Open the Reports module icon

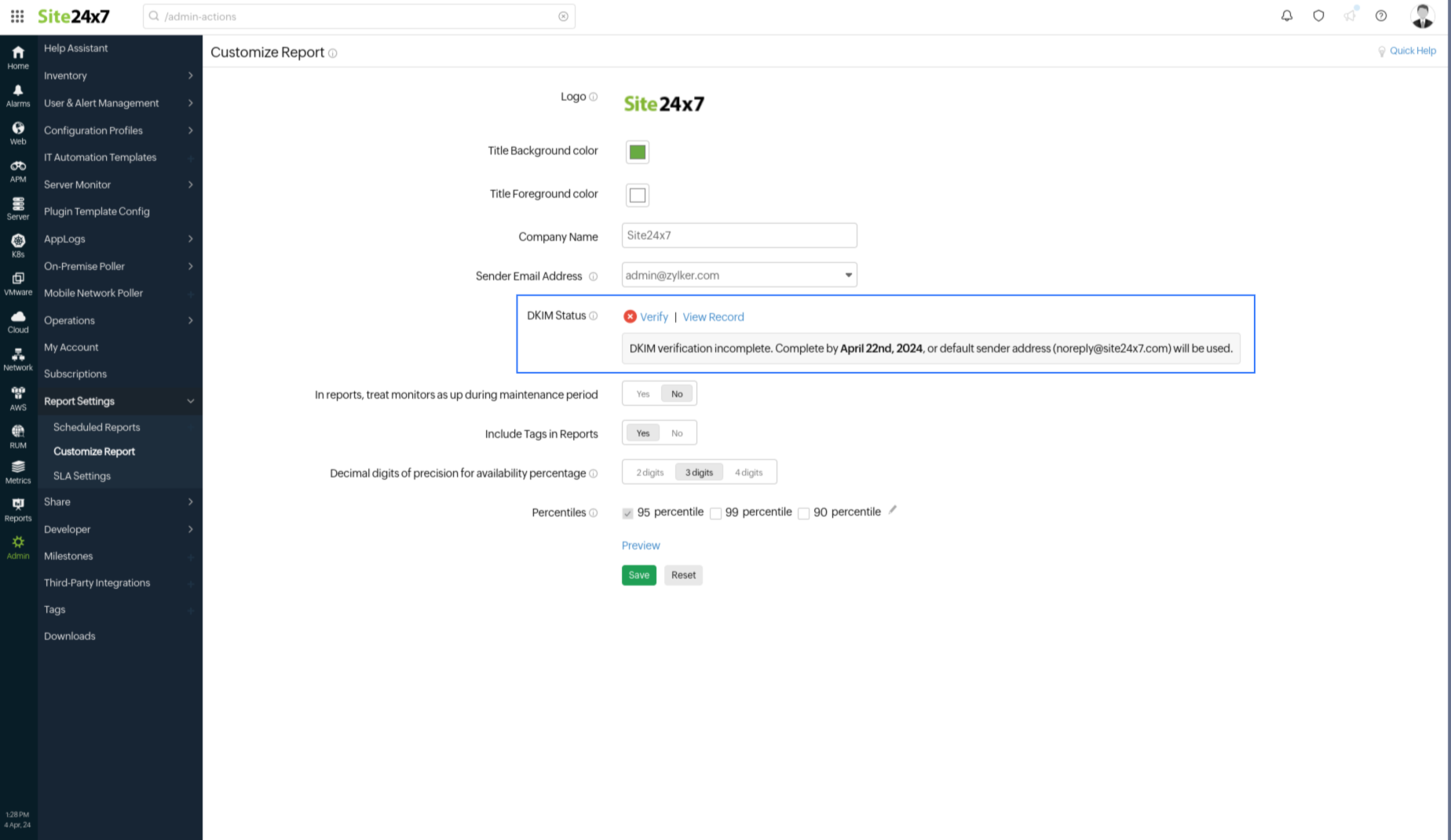pyautogui.click(x=18, y=509)
